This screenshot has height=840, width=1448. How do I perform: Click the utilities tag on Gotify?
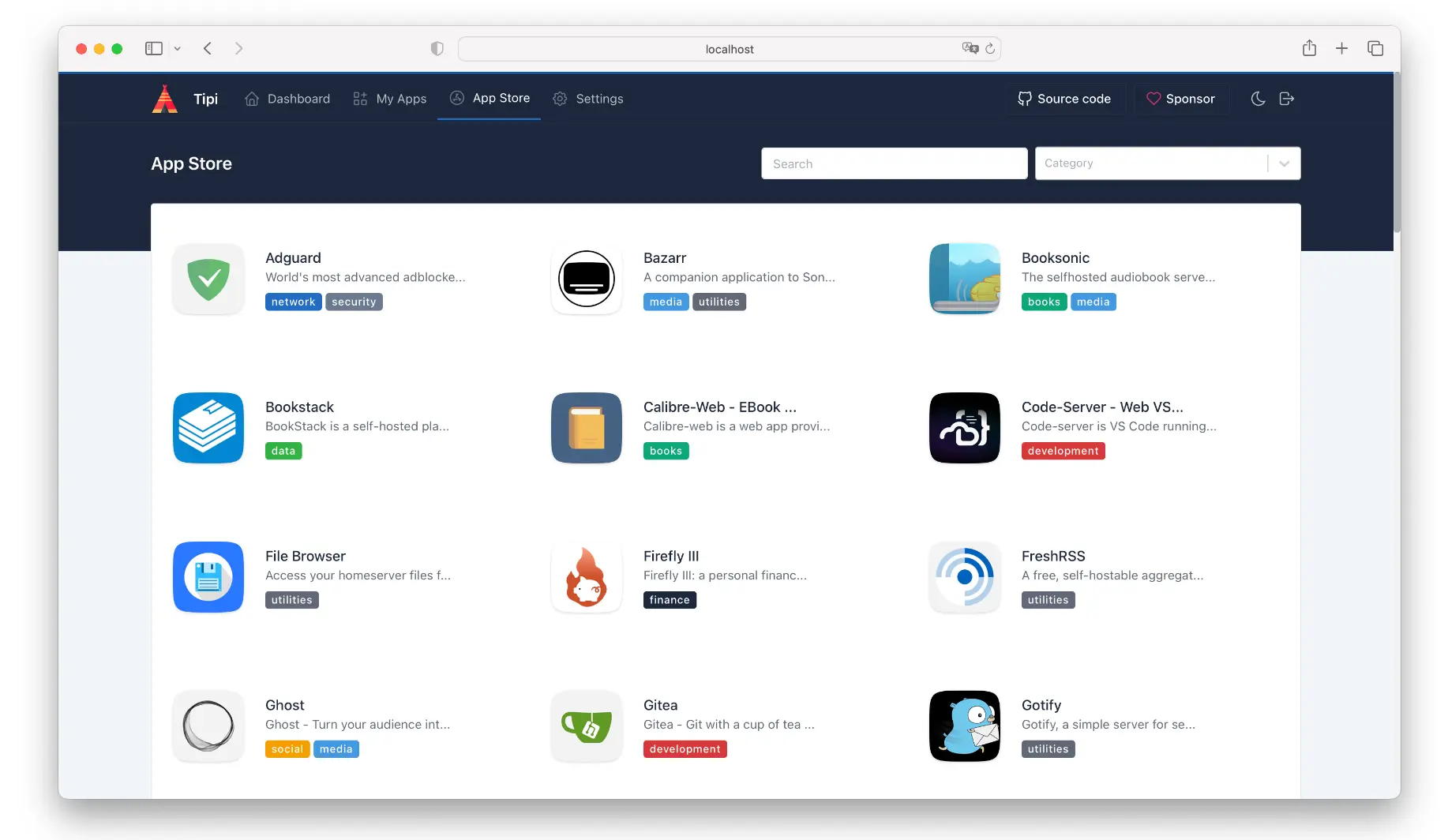click(1048, 750)
